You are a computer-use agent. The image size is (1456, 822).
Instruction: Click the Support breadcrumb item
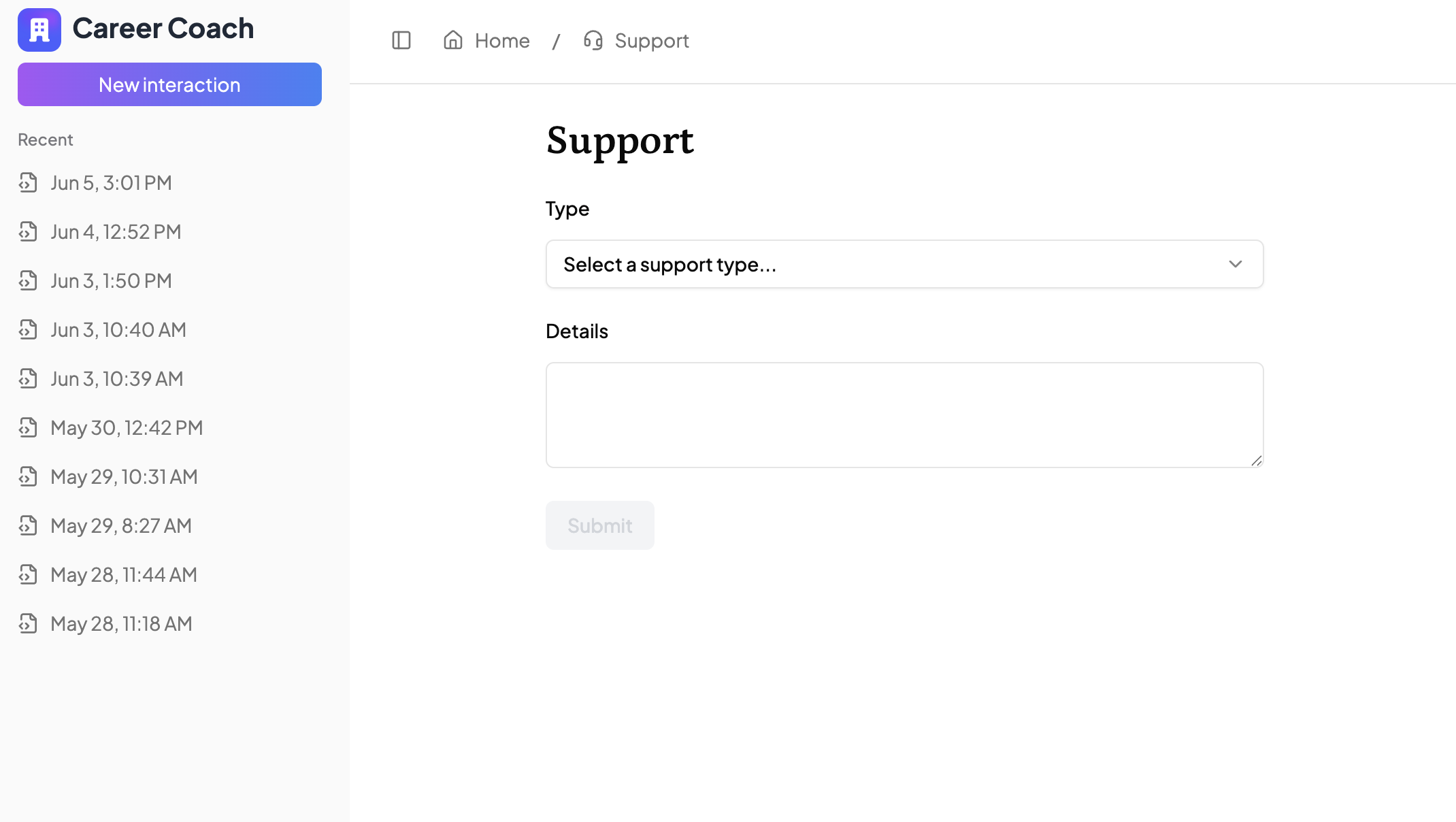[x=651, y=41]
